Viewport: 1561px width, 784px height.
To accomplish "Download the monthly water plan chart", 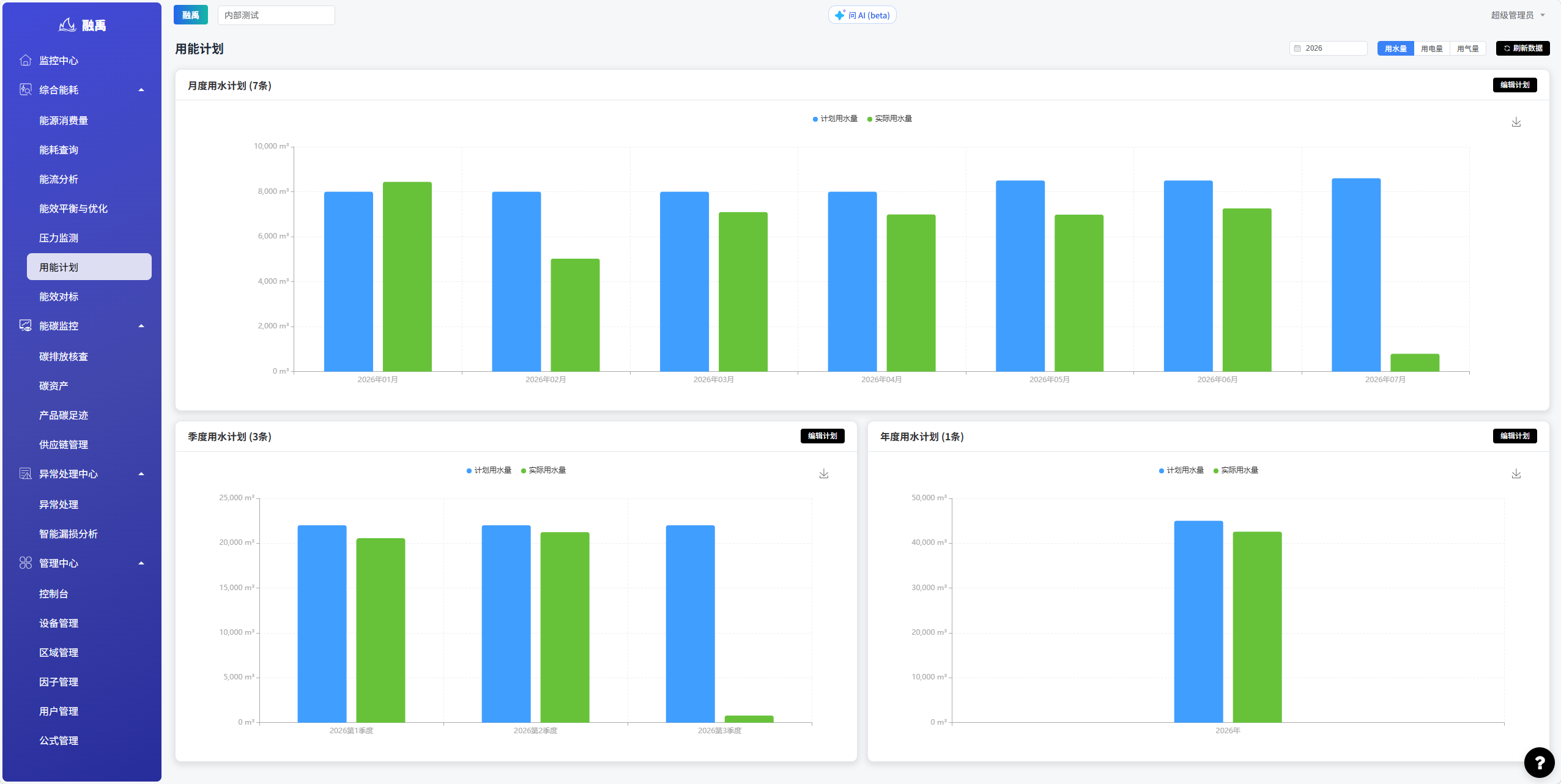I will (1516, 122).
